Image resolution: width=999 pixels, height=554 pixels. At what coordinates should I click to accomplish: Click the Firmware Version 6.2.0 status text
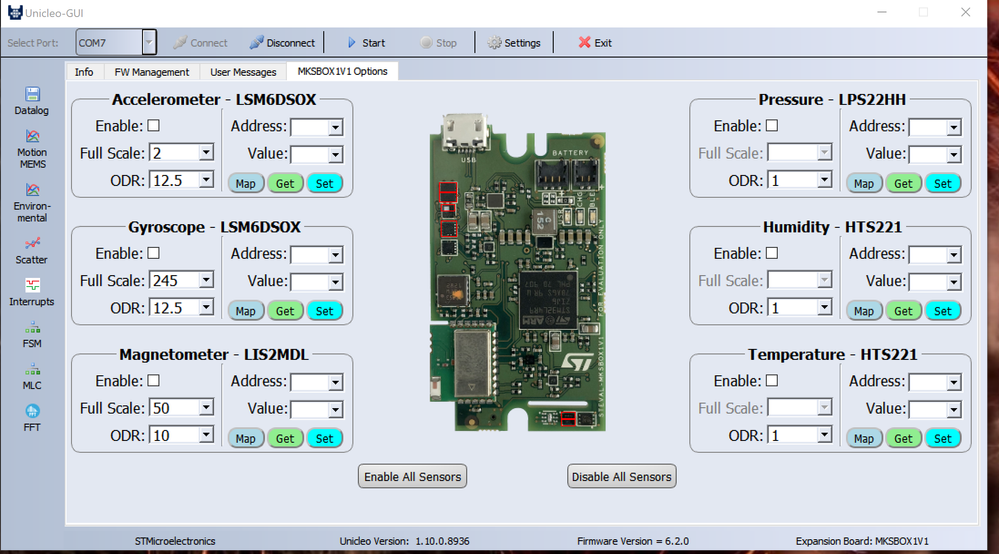click(x=633, y=541)
